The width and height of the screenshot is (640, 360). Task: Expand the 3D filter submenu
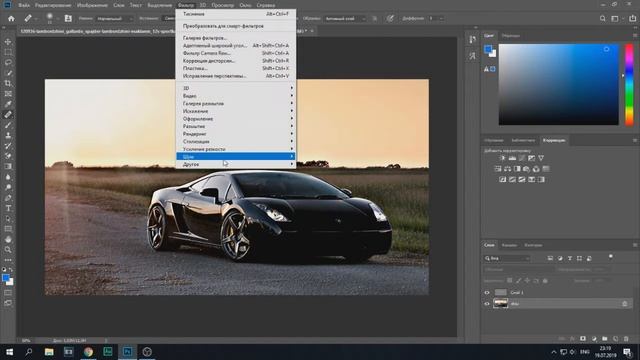tap(236, 88)
